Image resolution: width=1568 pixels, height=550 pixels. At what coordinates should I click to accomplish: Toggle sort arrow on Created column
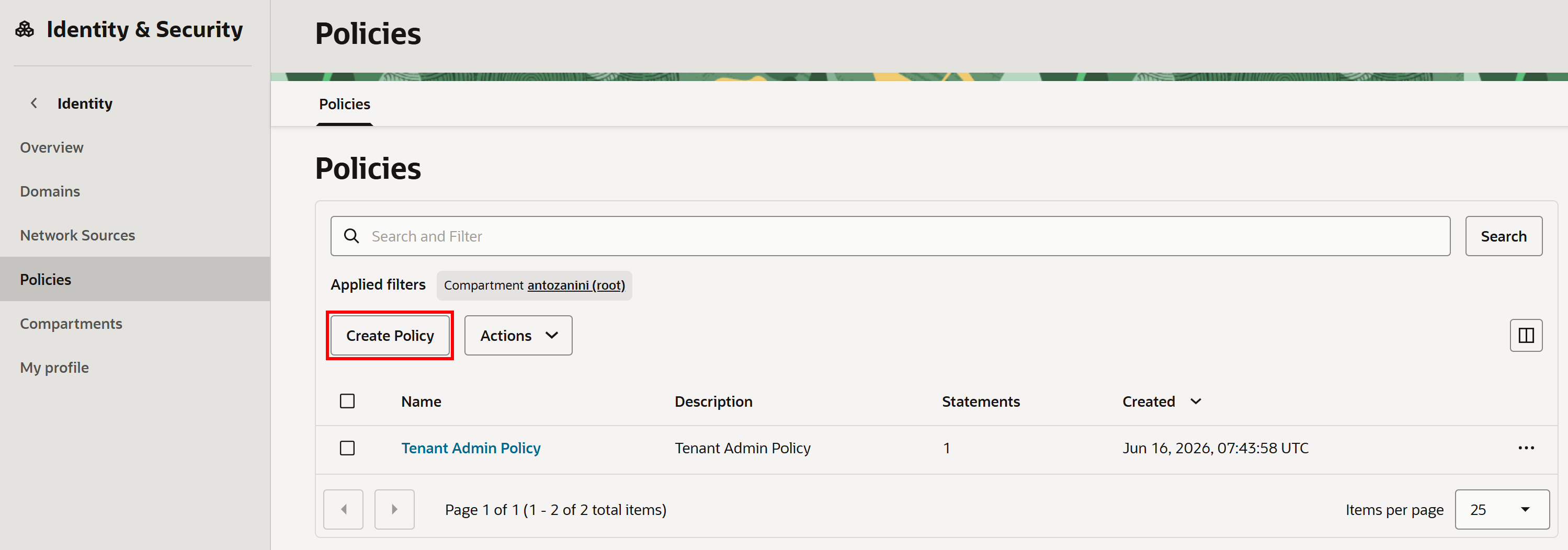click(x=1196, y=402)
